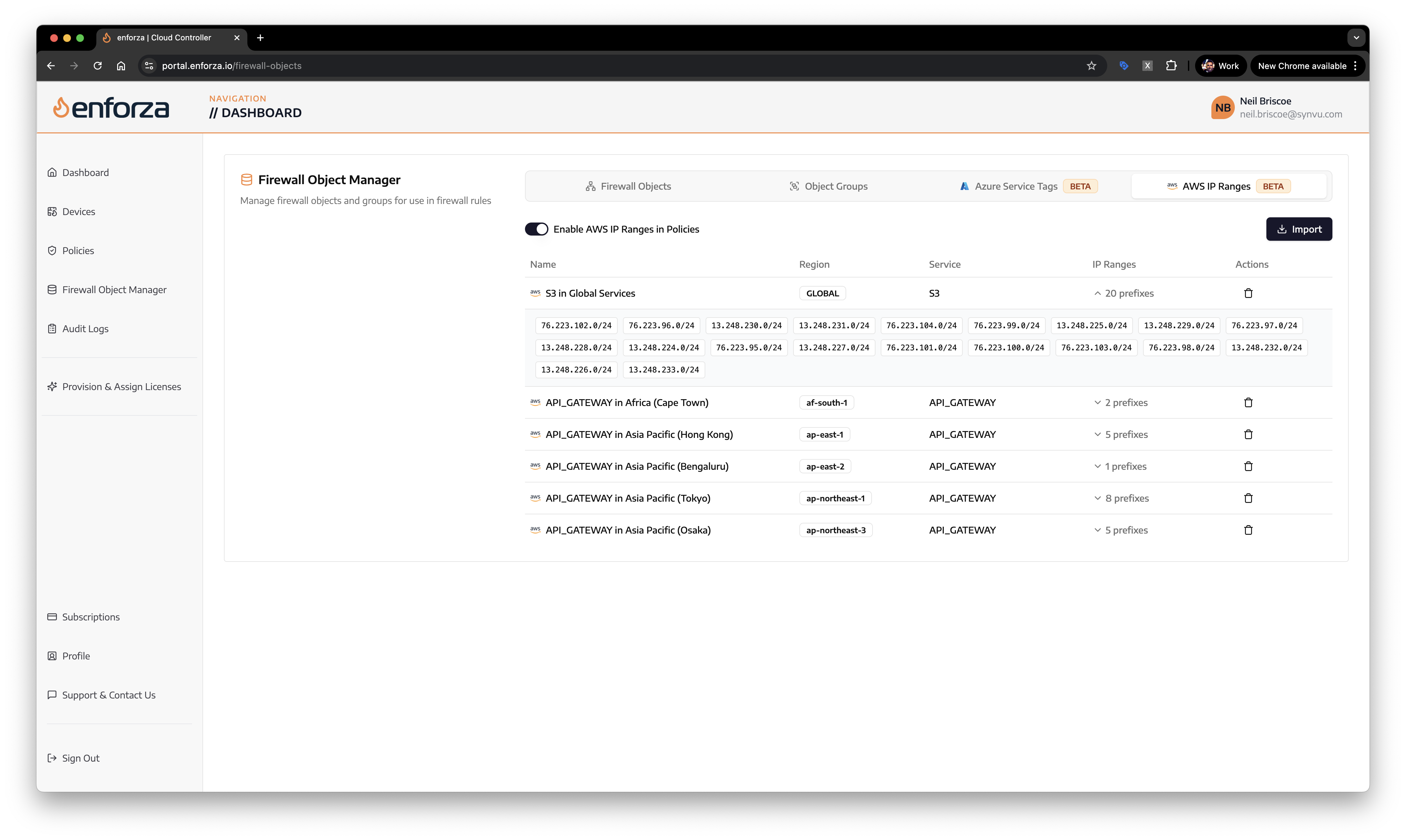Image resolution: width=1406 pixels, height=840 pixels.
Task: Click the browser address bar URL
Action: 232,66
